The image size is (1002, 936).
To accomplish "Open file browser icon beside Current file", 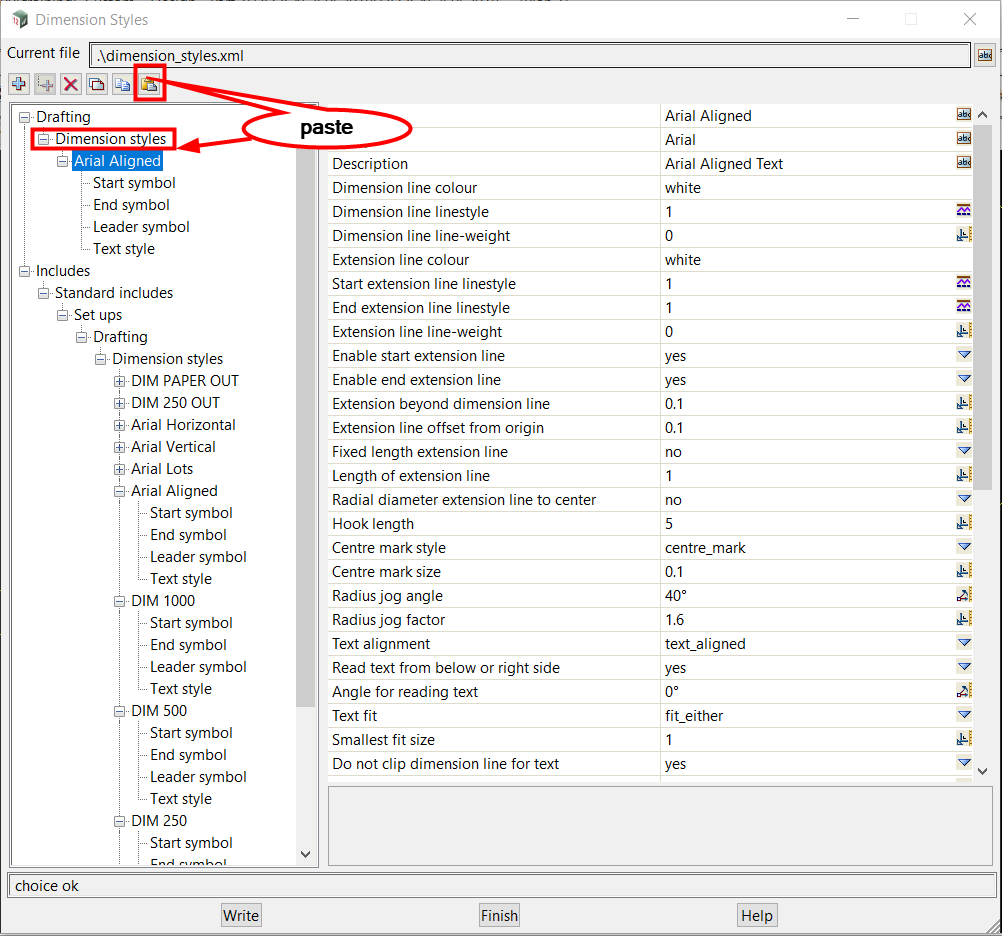I will pos(985,56).
